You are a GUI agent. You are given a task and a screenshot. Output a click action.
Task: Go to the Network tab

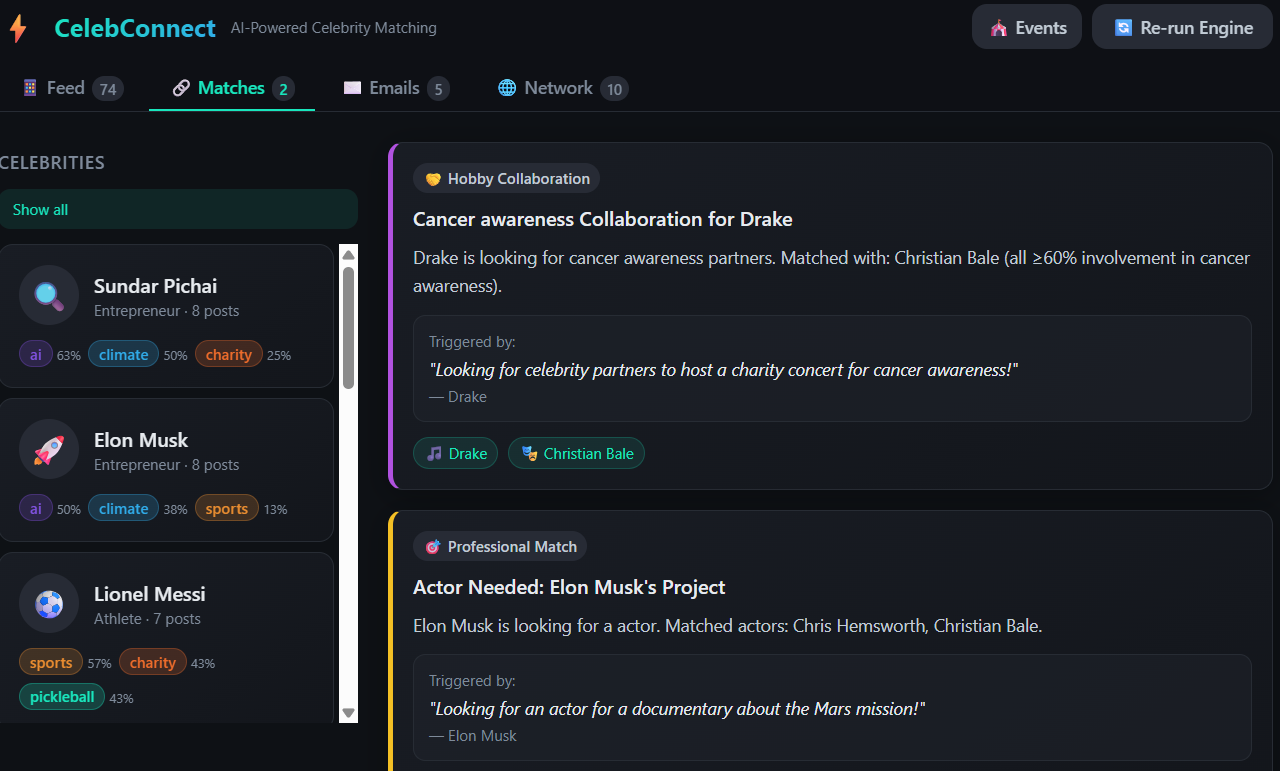[x=563, y=88]
